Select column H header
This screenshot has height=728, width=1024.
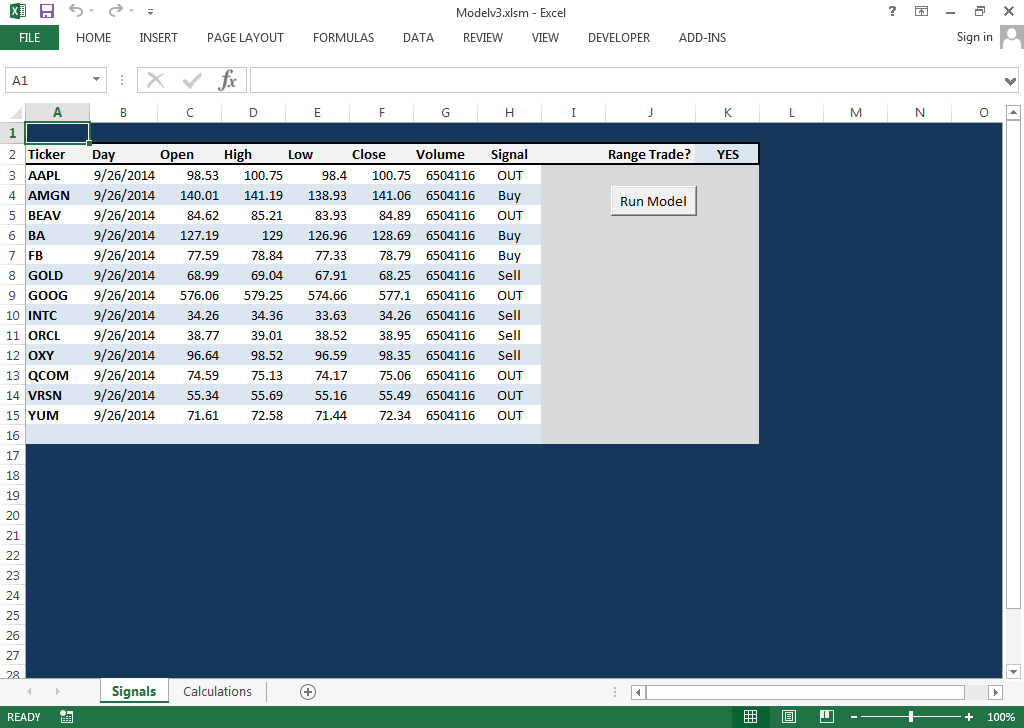(509, 112)
